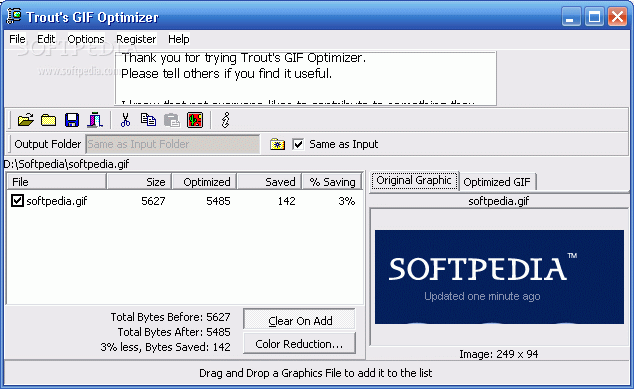Click the info figure icon in toolbar
This screenshot has height=389, width=634.
click(226, 120)
